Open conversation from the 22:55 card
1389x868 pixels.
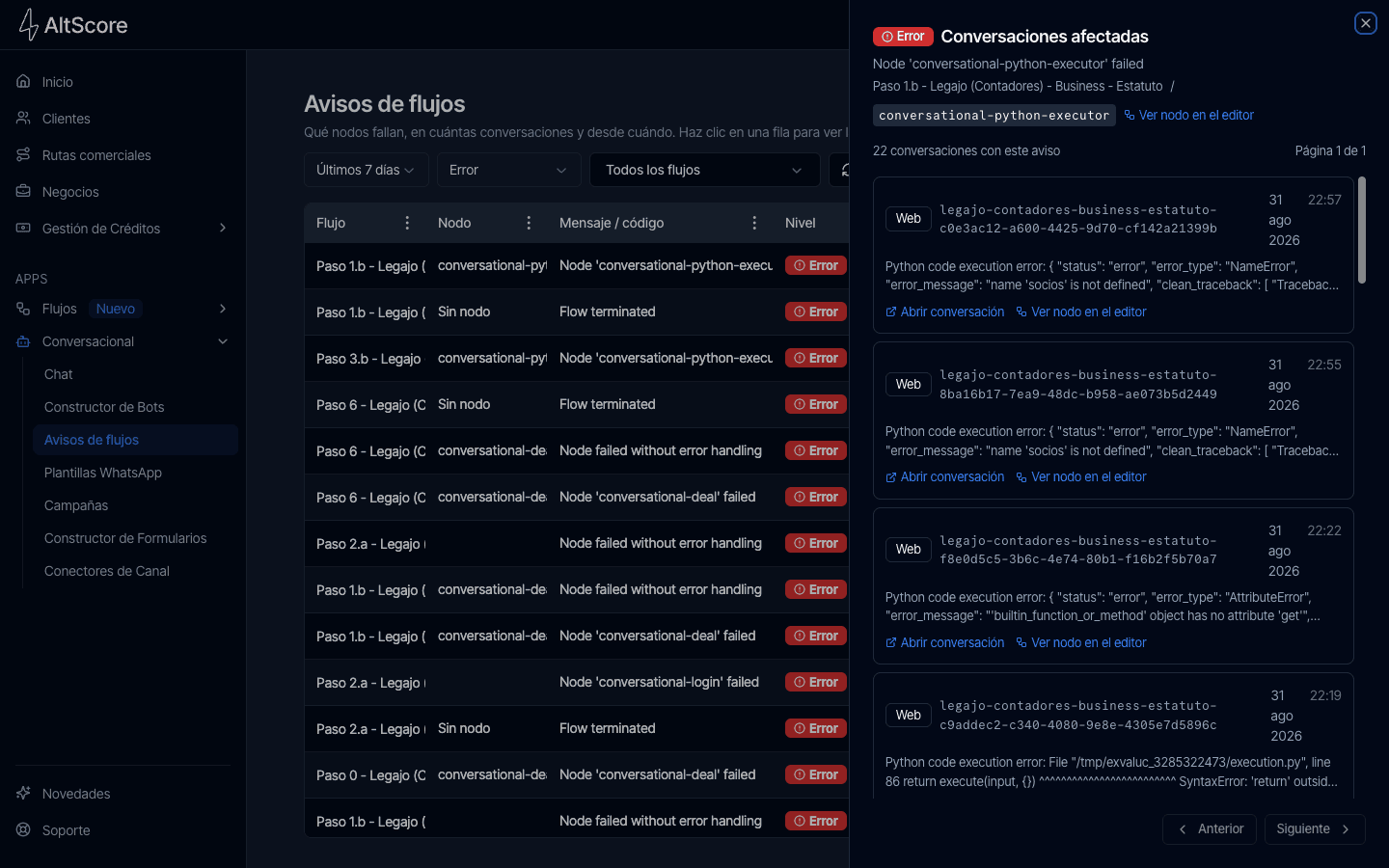click(x=944, y=477)
